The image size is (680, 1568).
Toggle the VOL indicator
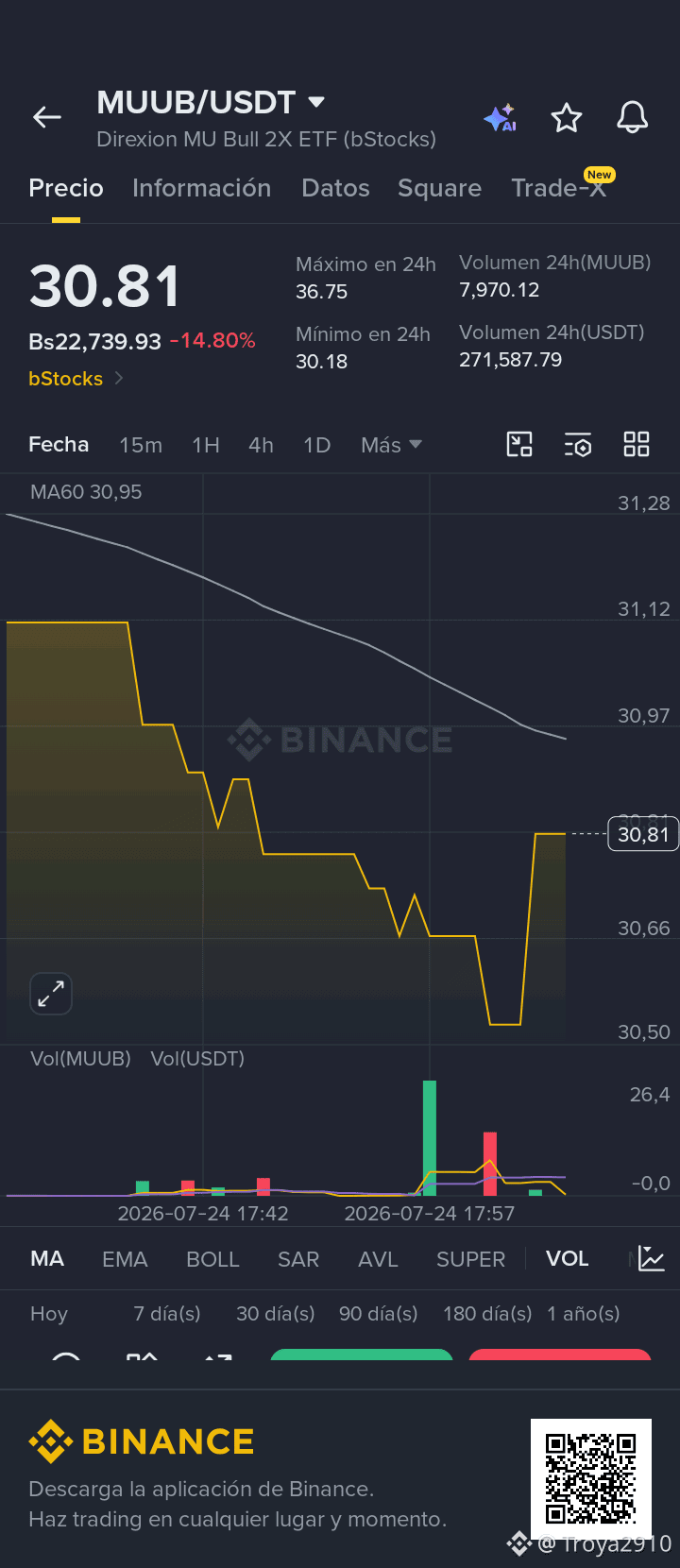567,1258
